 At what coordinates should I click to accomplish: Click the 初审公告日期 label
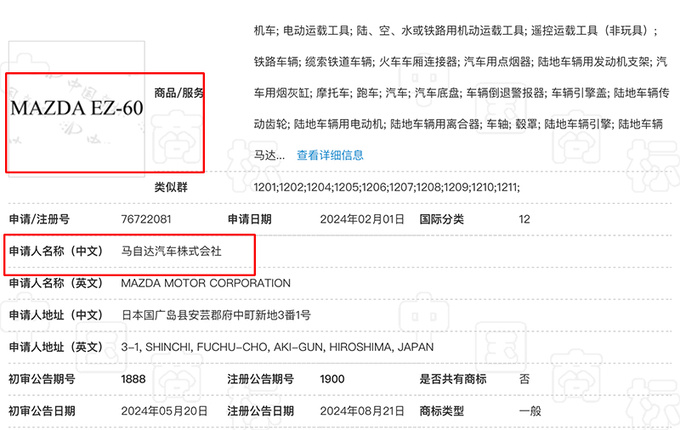click(x=42, y=411)
